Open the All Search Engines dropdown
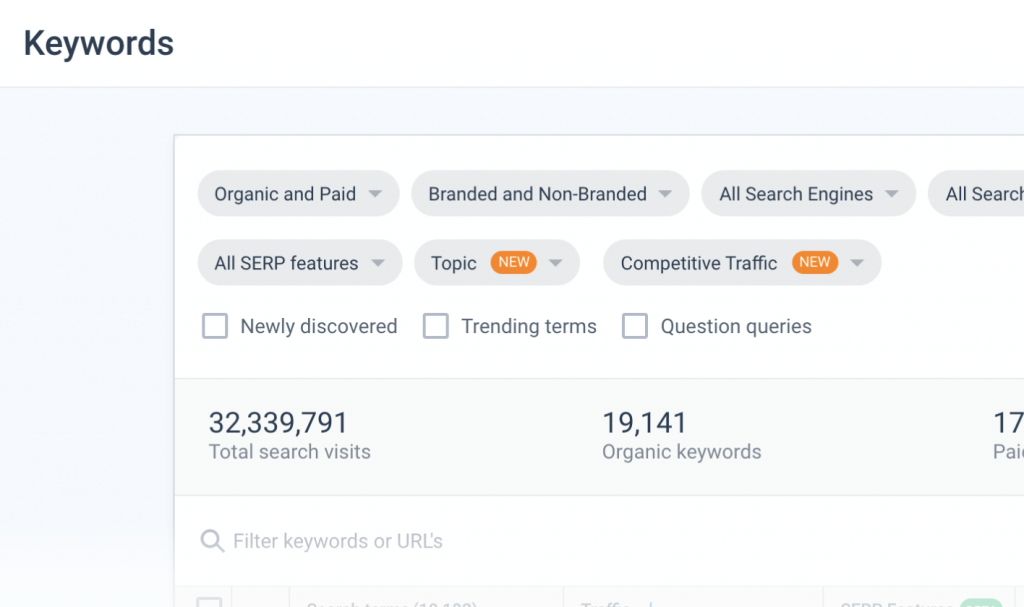 point(808,193)
